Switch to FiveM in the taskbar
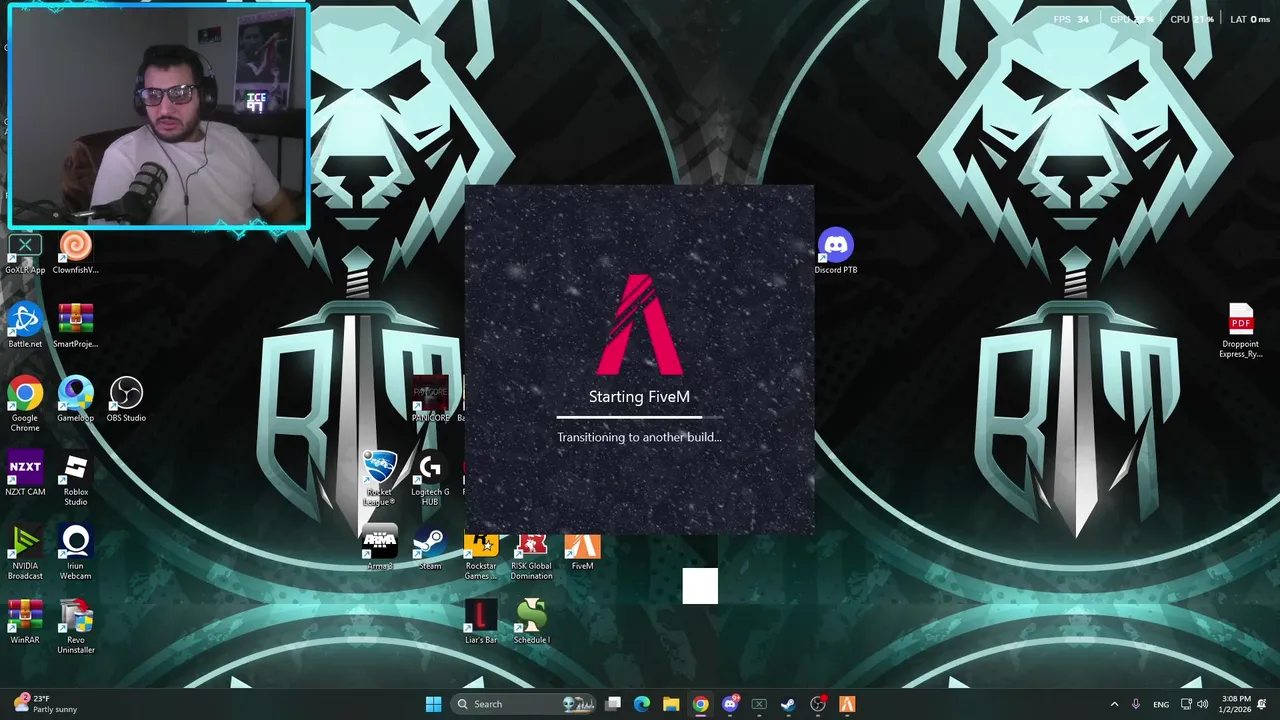1280x720 pixels. (x=847, y=704)
